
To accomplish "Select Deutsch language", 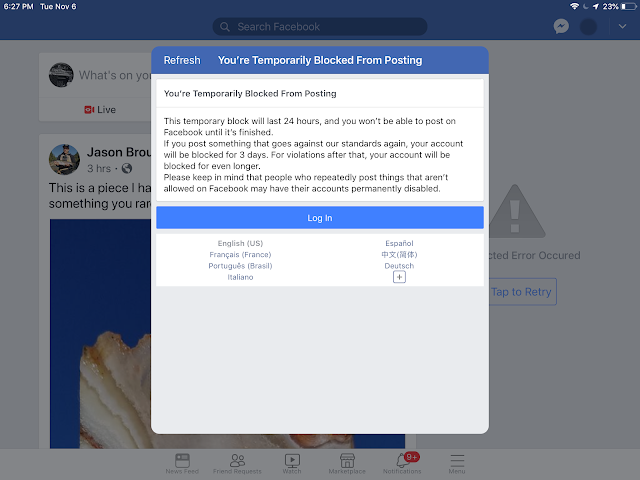I will (x=399, y=266).
